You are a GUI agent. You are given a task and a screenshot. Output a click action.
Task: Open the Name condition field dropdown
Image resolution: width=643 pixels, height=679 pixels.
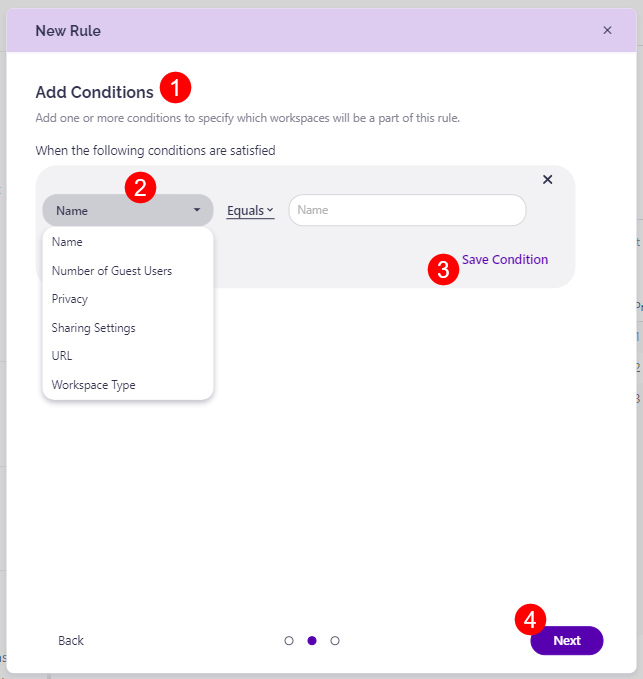pos(128,210)
